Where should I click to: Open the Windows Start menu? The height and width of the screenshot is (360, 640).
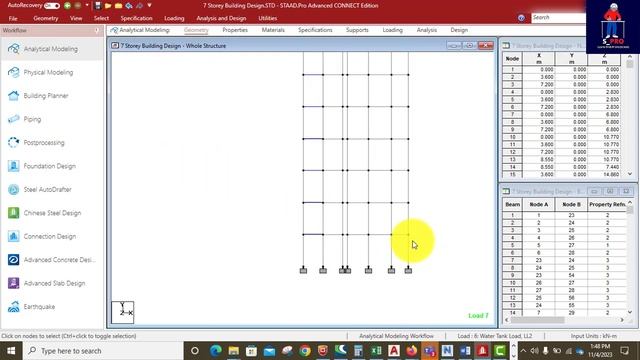tap(11, 351)
